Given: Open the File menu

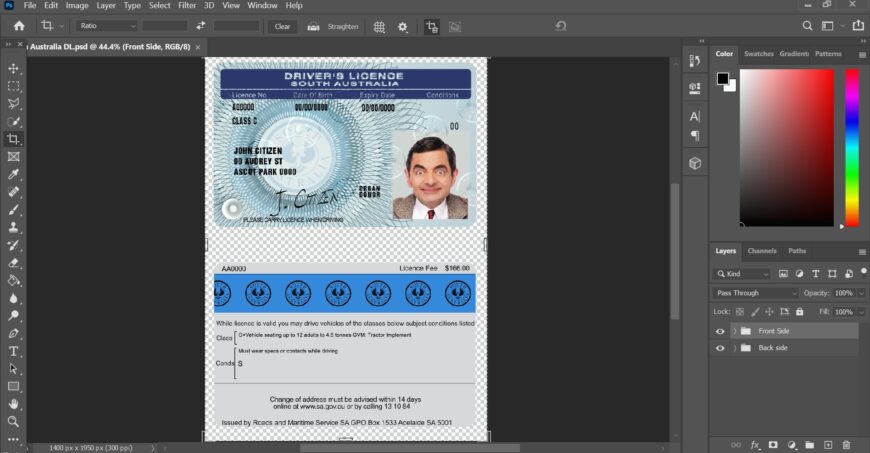Looking at the screenshot, I should click(x=30, y=6).
